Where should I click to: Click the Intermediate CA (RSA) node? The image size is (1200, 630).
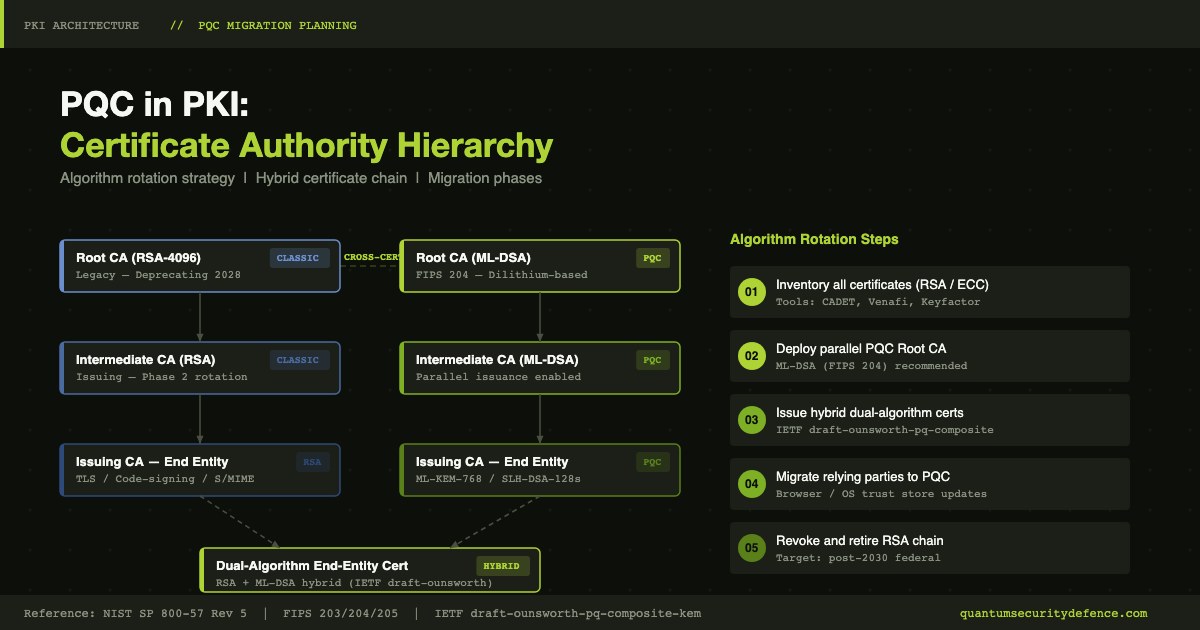(x=200, y=368)
